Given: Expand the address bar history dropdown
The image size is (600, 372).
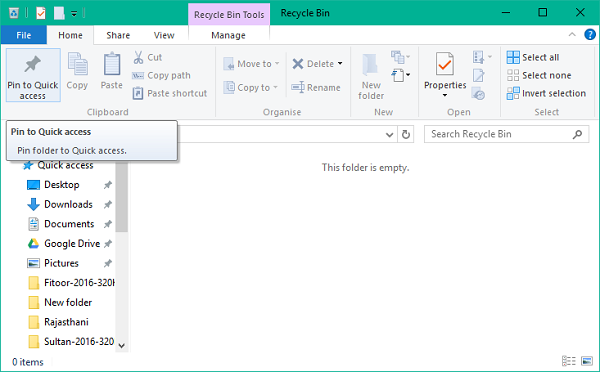Looking at the screenshot, I should [x=390, y=135].
